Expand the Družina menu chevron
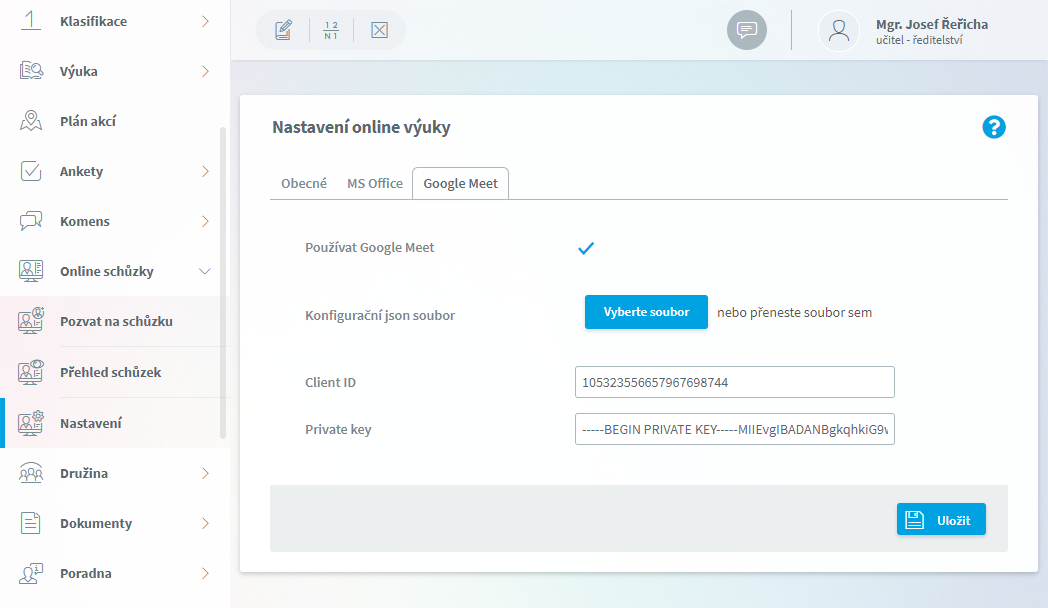1048x608 pixels. (205, 473)
